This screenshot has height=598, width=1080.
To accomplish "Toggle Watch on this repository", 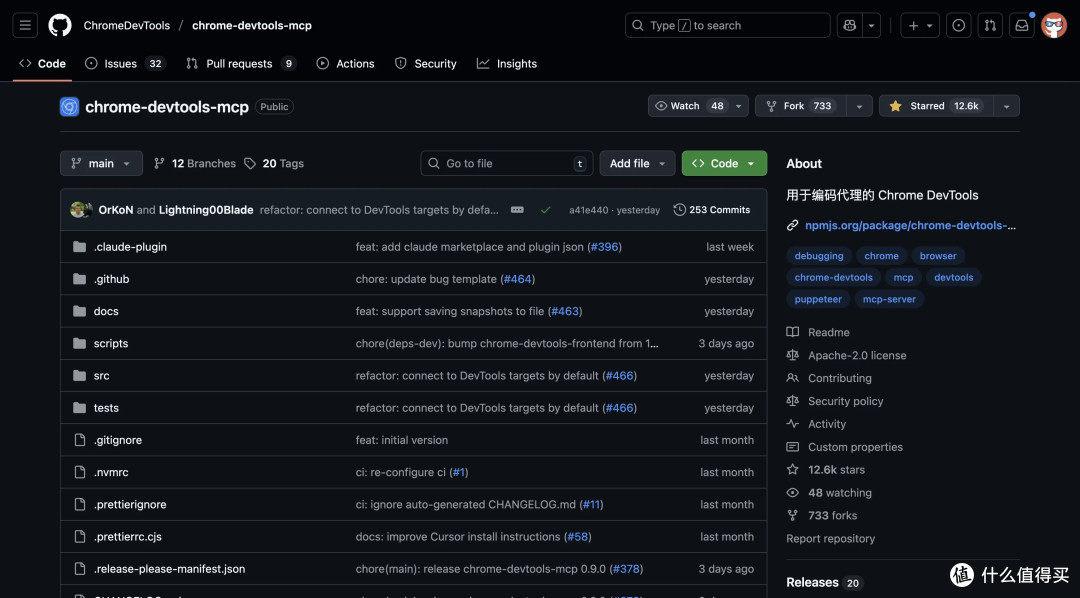I will pyautogui.click(x=689, y=106).
